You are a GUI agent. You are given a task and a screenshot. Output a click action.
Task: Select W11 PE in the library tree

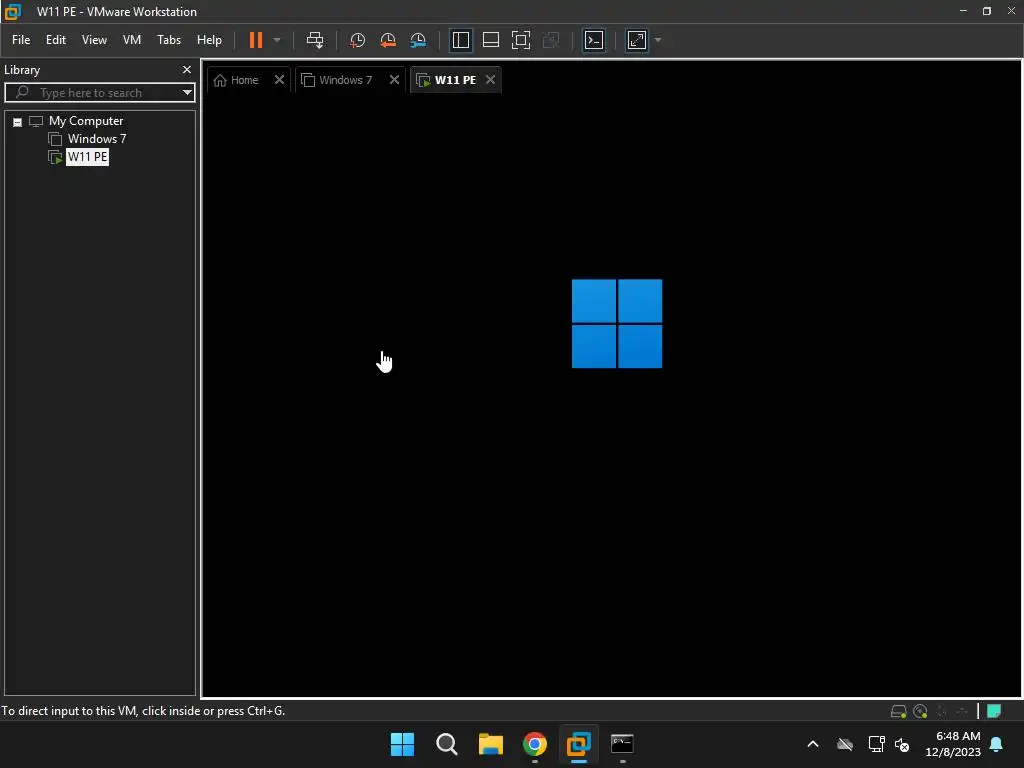pyautogui.click(x=88, y=157)
